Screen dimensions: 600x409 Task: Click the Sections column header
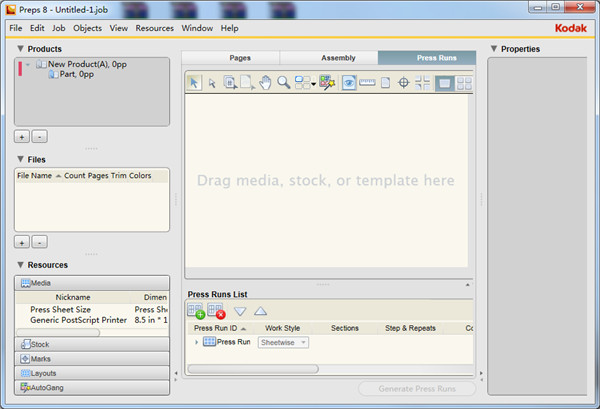coord(345,328)
